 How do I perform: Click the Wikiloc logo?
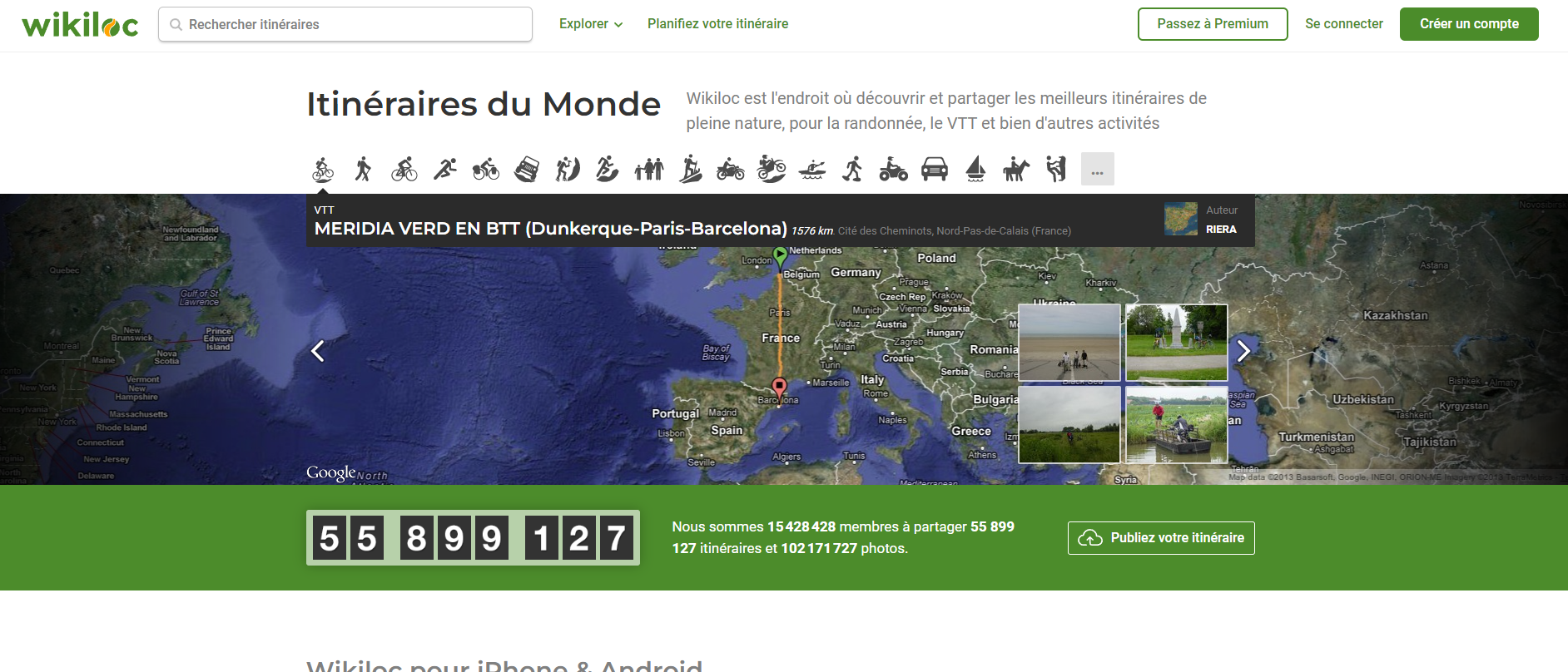point(80,24)
